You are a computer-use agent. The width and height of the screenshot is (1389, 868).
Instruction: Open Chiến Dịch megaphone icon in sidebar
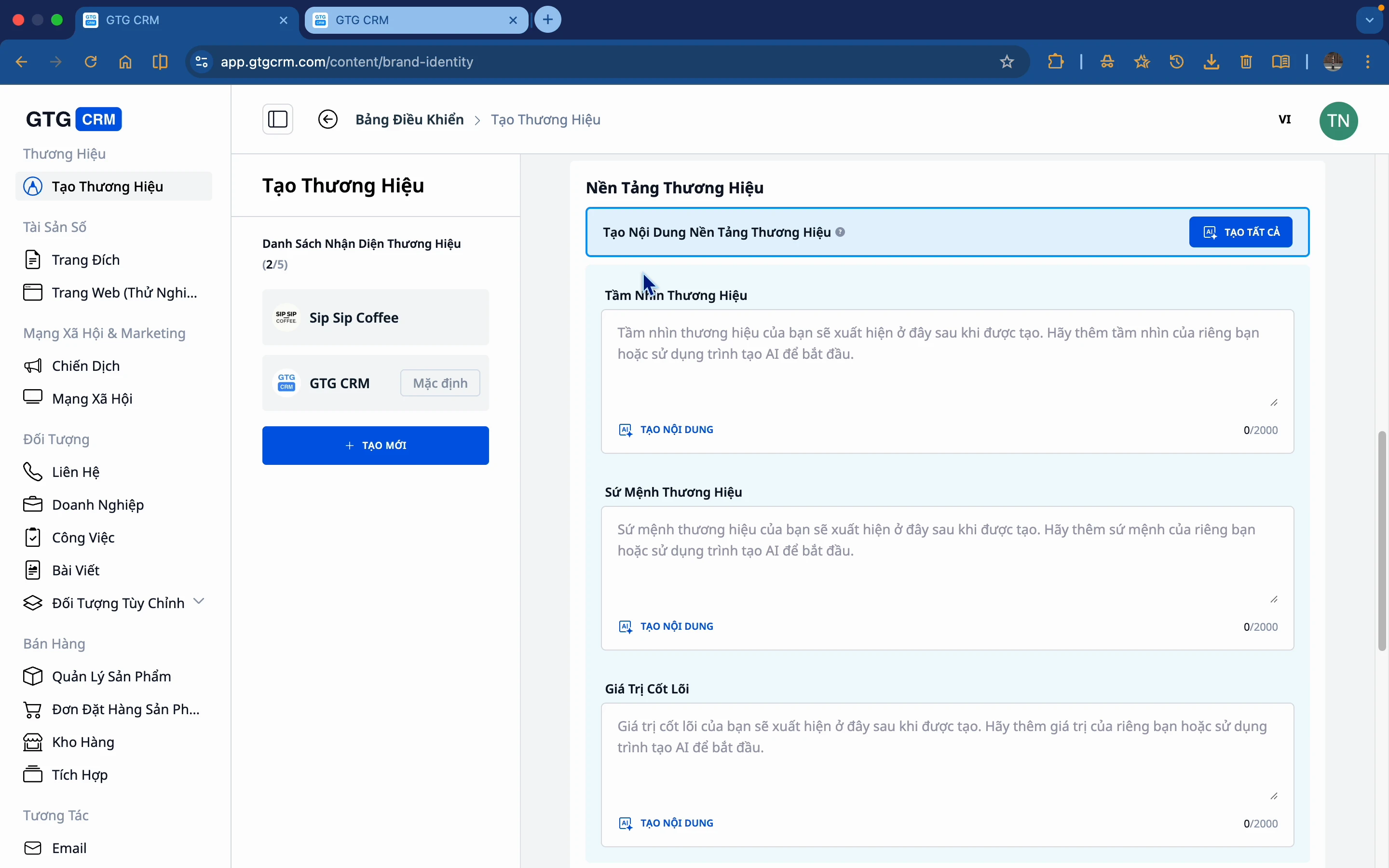pos(33,366)
